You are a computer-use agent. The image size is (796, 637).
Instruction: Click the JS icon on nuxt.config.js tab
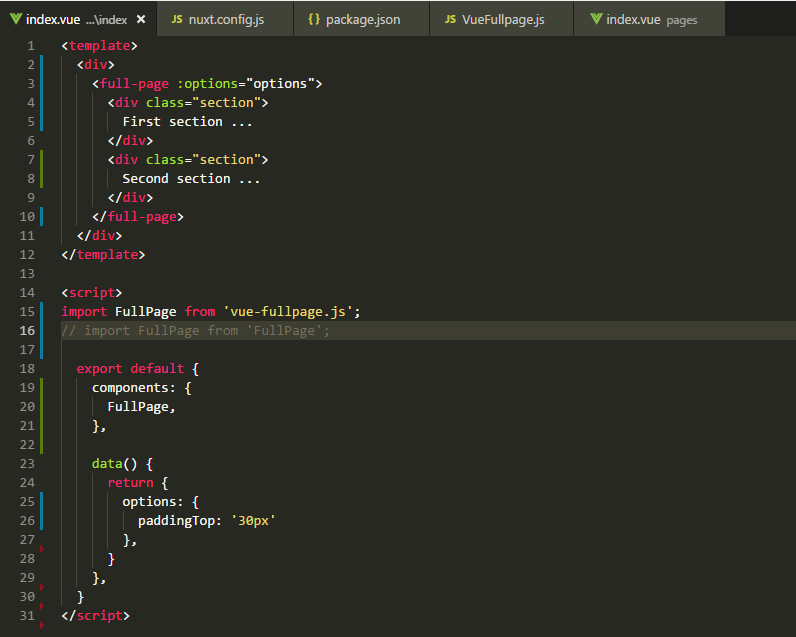tap(177, 19)
